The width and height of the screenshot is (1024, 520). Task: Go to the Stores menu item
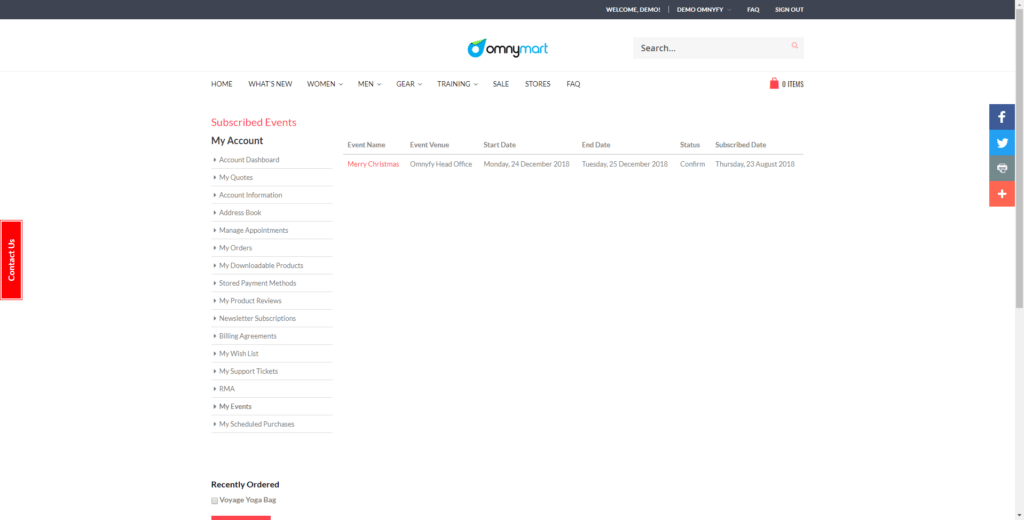tap(537, 84)
